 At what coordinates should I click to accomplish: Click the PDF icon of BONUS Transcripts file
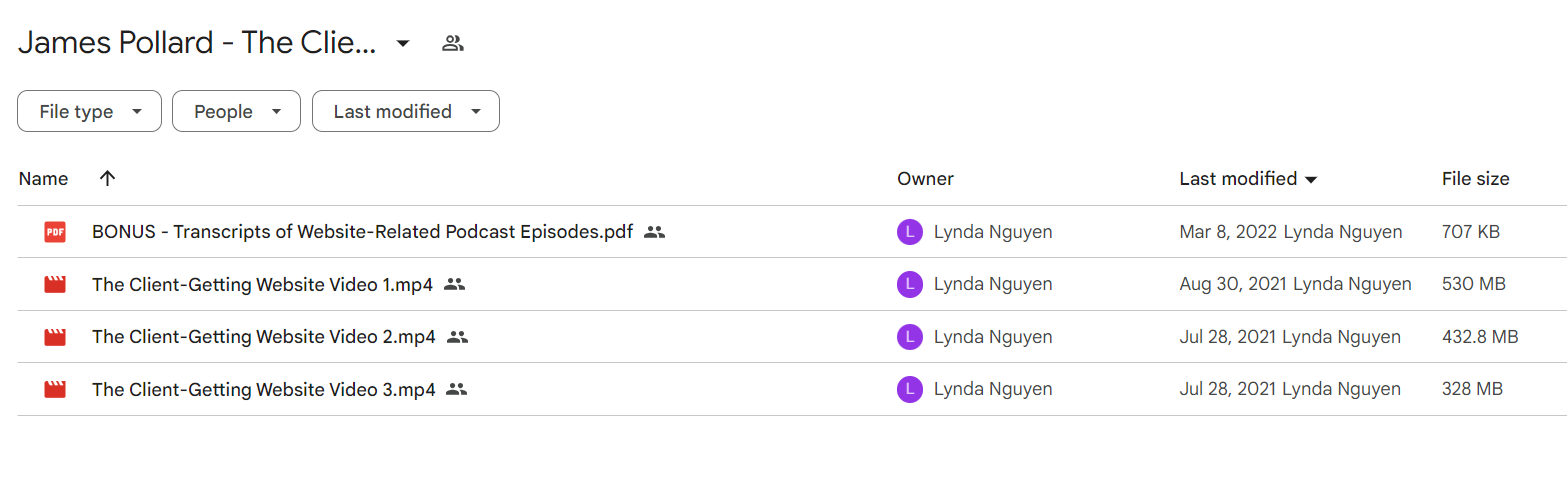coord(55,232)
